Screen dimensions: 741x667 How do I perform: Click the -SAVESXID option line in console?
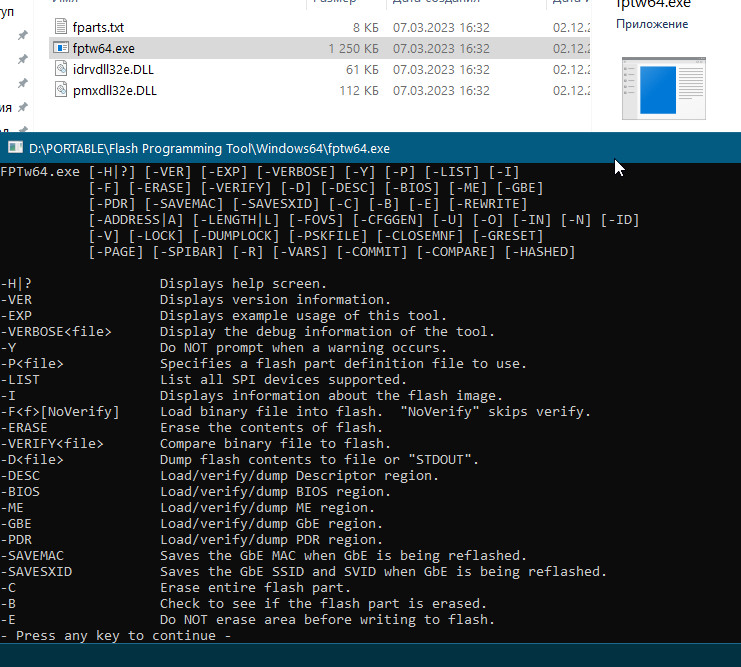(303, 572)
